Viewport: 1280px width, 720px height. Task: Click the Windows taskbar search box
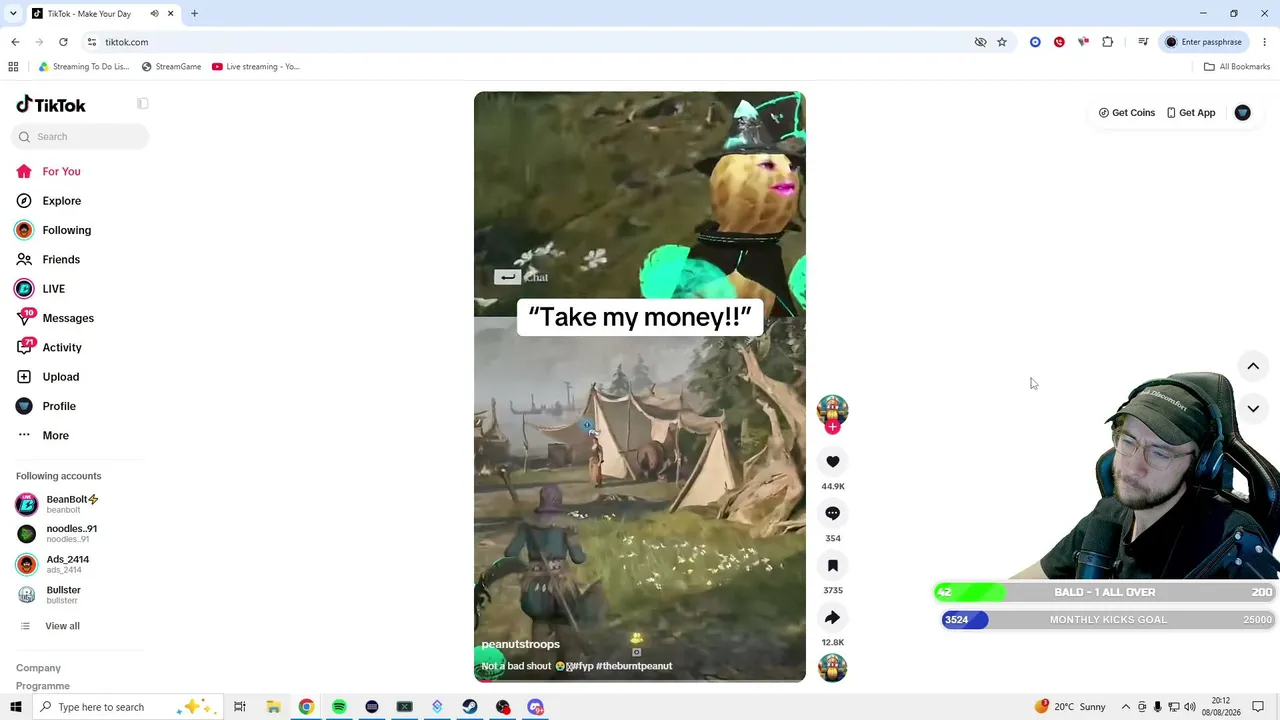tap(127, 707)
